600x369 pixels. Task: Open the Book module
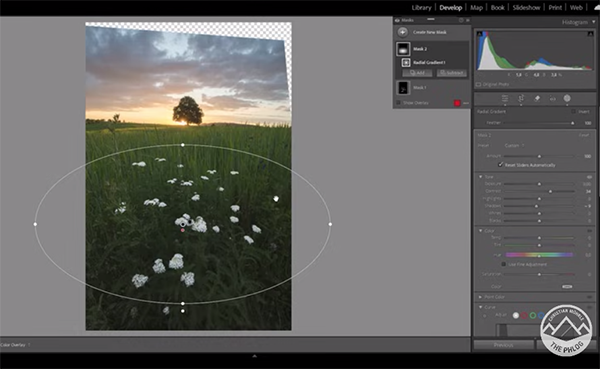[497, 7]
